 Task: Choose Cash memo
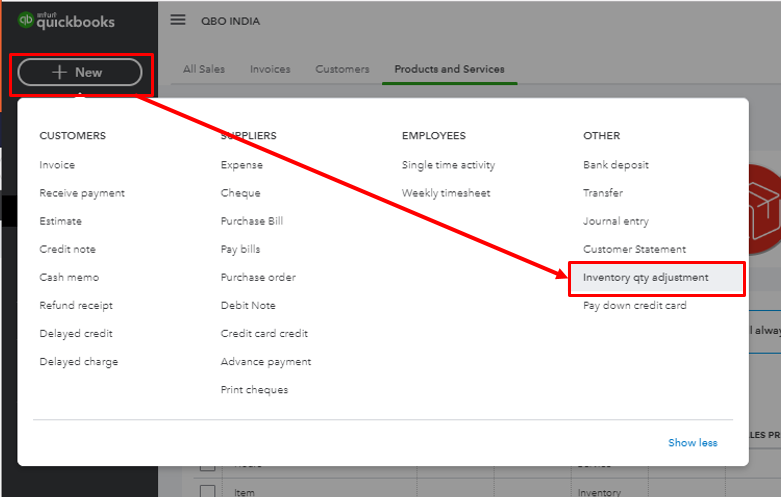(x=69, y=277)
